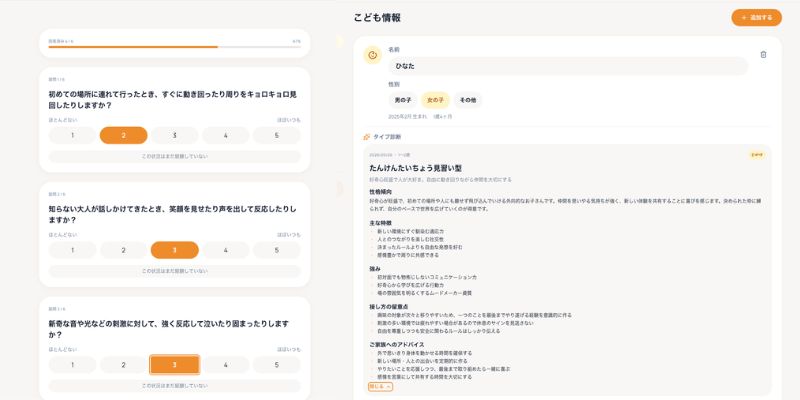Image resolution: width=800 pixels, height=400 pixels.
Task: Click the たんけんたいちょう見習い型 title
Action: [415, 168]
